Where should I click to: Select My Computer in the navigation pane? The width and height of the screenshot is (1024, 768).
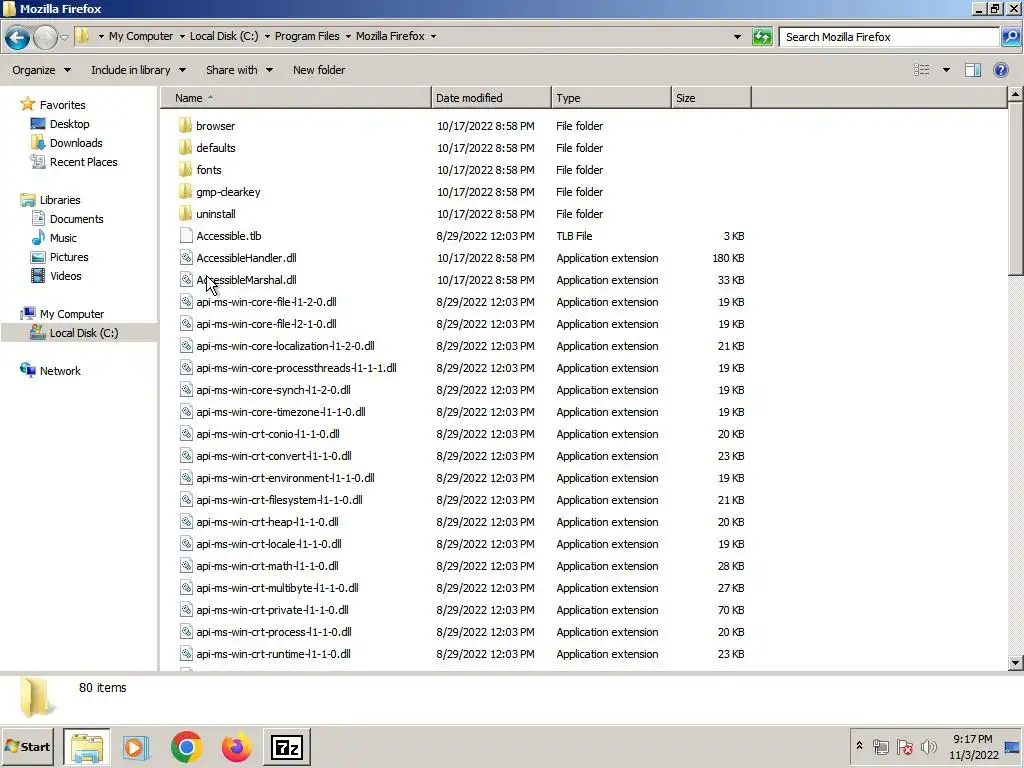pos(72,313)
